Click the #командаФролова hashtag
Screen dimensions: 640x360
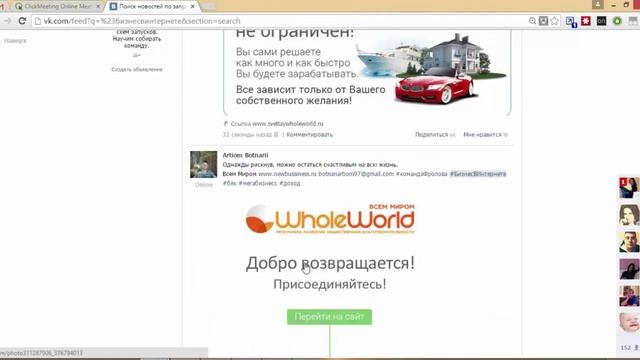[x=422, y=174]
